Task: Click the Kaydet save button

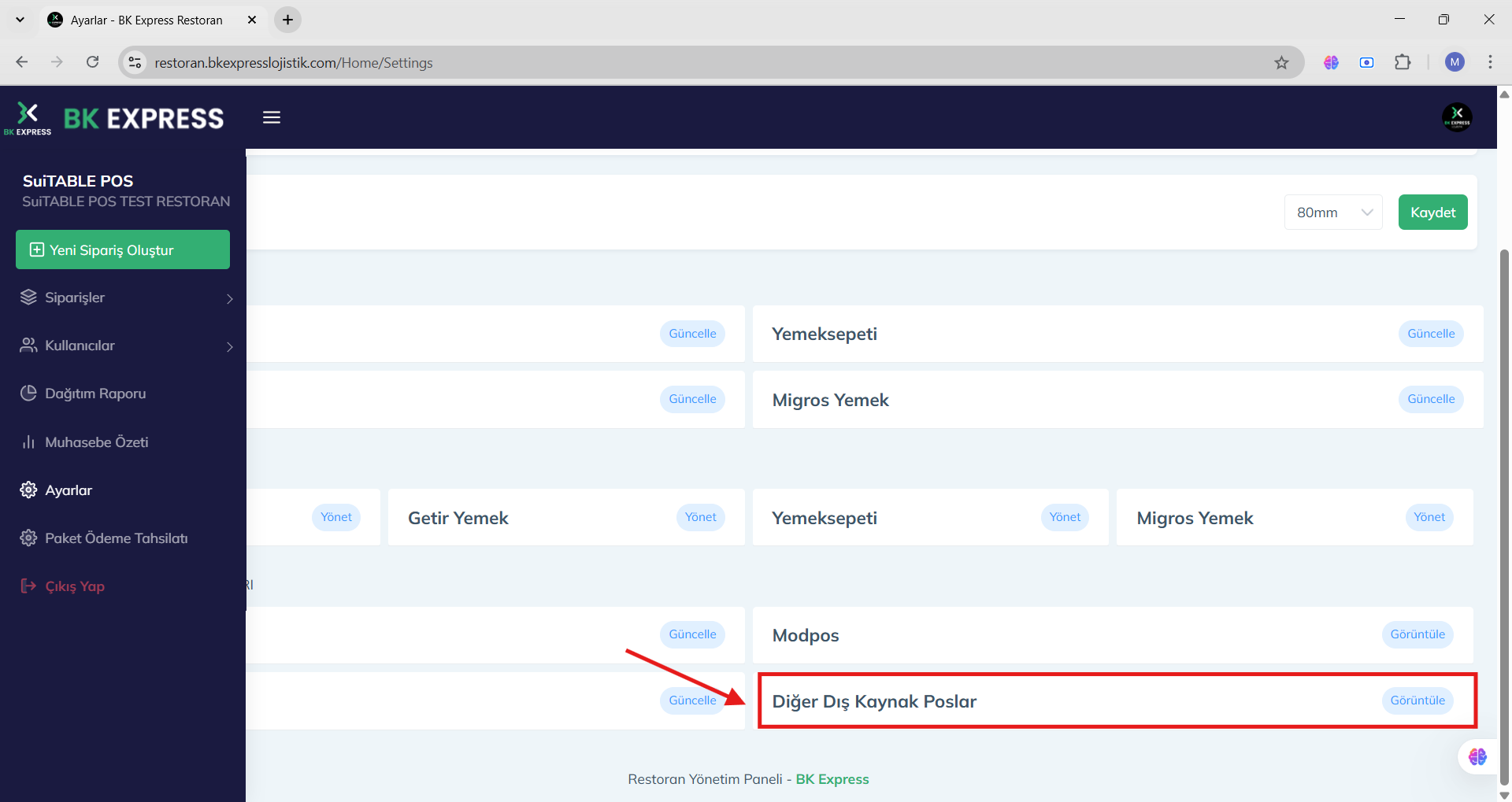Action: pyautogui.click(x=1432, y=213)
